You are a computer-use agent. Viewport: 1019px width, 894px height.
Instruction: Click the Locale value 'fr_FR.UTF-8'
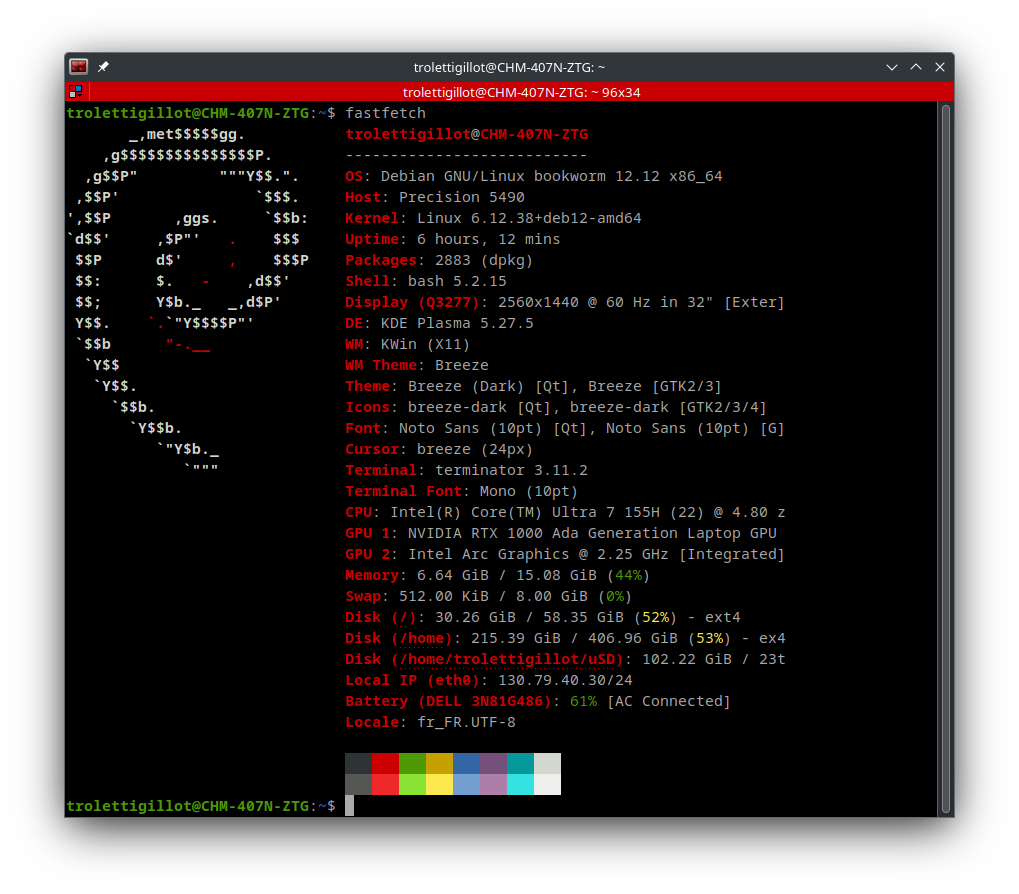coord(466,722)
